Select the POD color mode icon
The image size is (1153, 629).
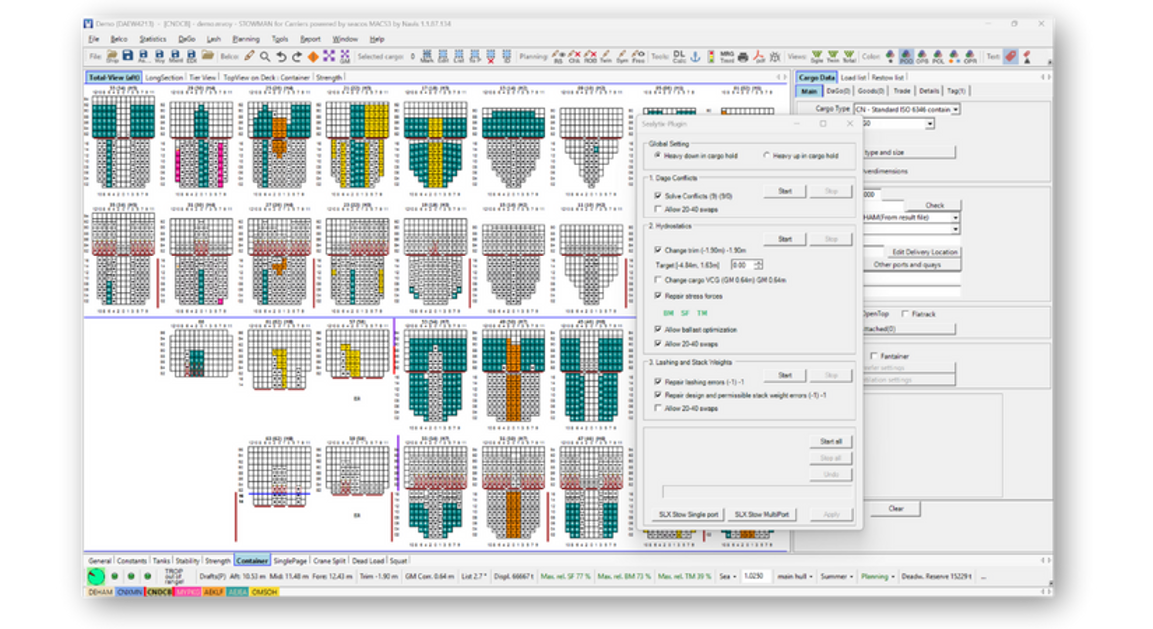[x=907, y=57]
